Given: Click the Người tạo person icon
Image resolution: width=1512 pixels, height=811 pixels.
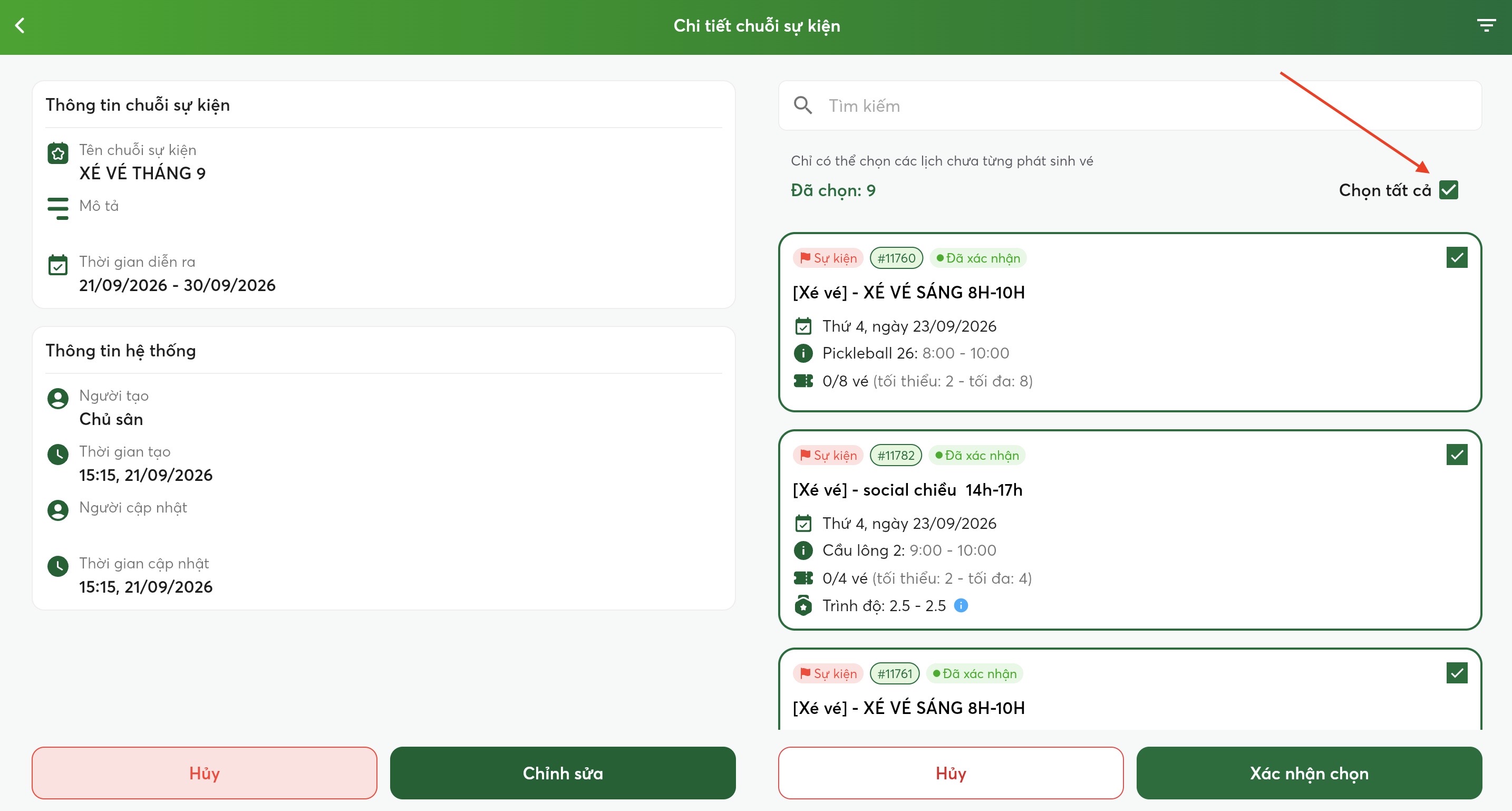Looking at the screenshot, I should coord(57,399).
